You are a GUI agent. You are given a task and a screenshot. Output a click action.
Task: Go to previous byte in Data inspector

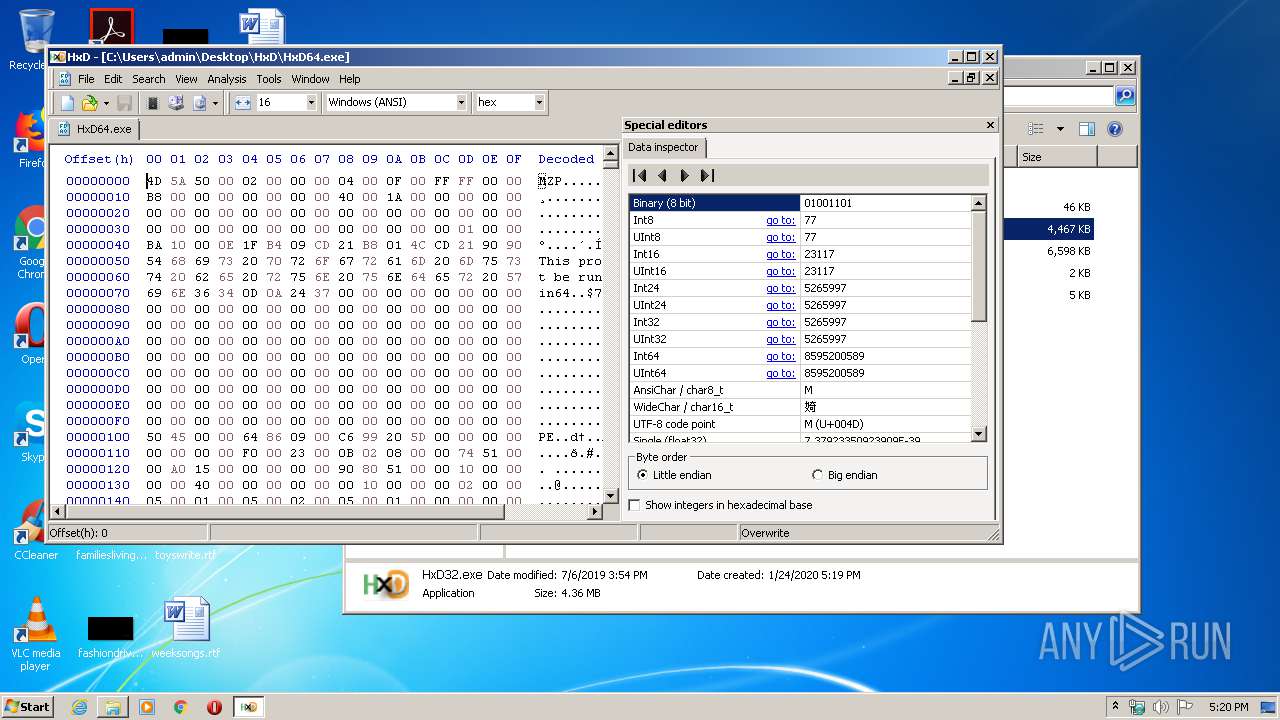point(662,175)
